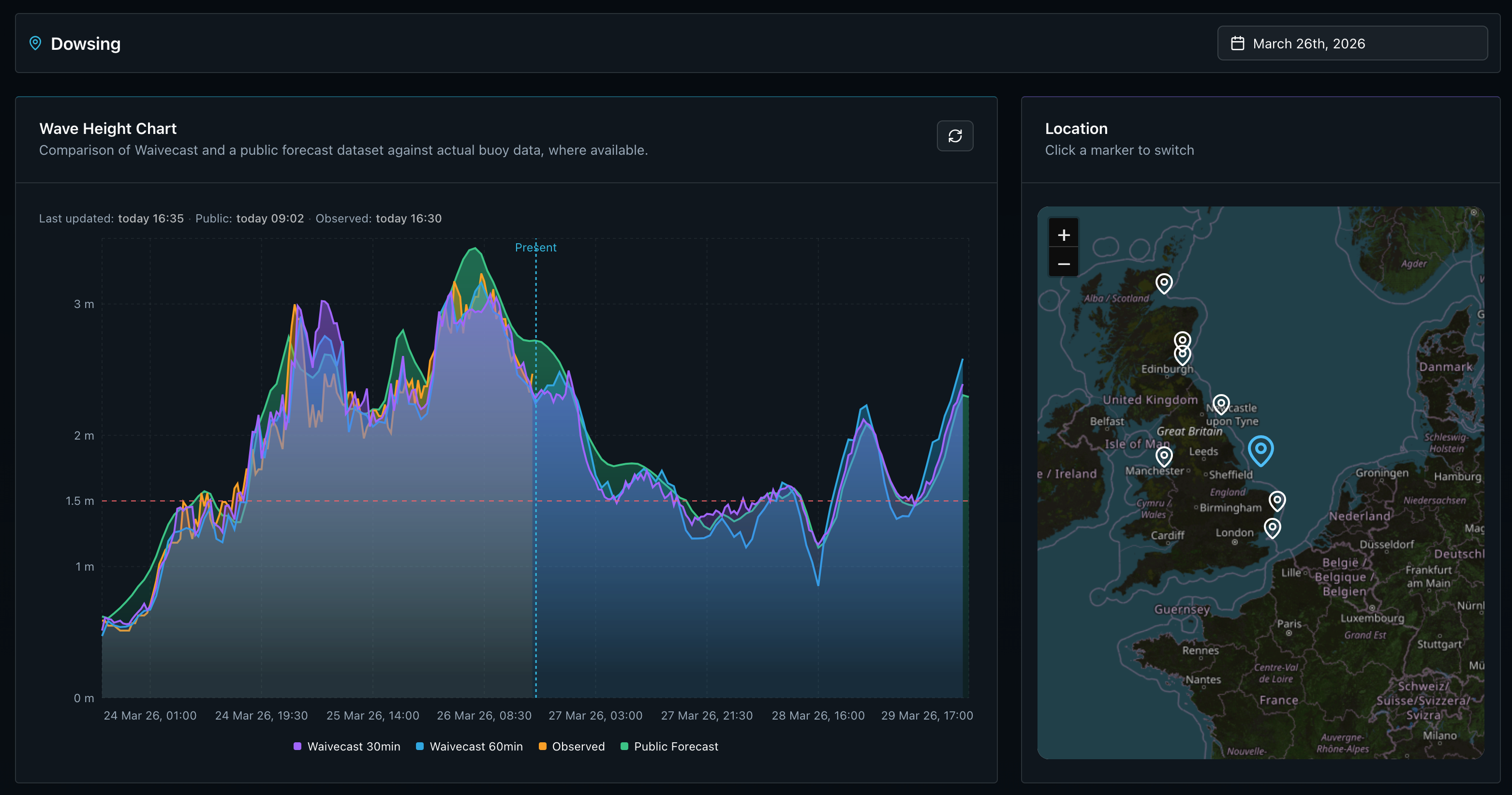Screen dimensions: 1512x795
Task: Click the '24 Mar 26, 01:00' axis label
Action: click(x=150, y=716)
